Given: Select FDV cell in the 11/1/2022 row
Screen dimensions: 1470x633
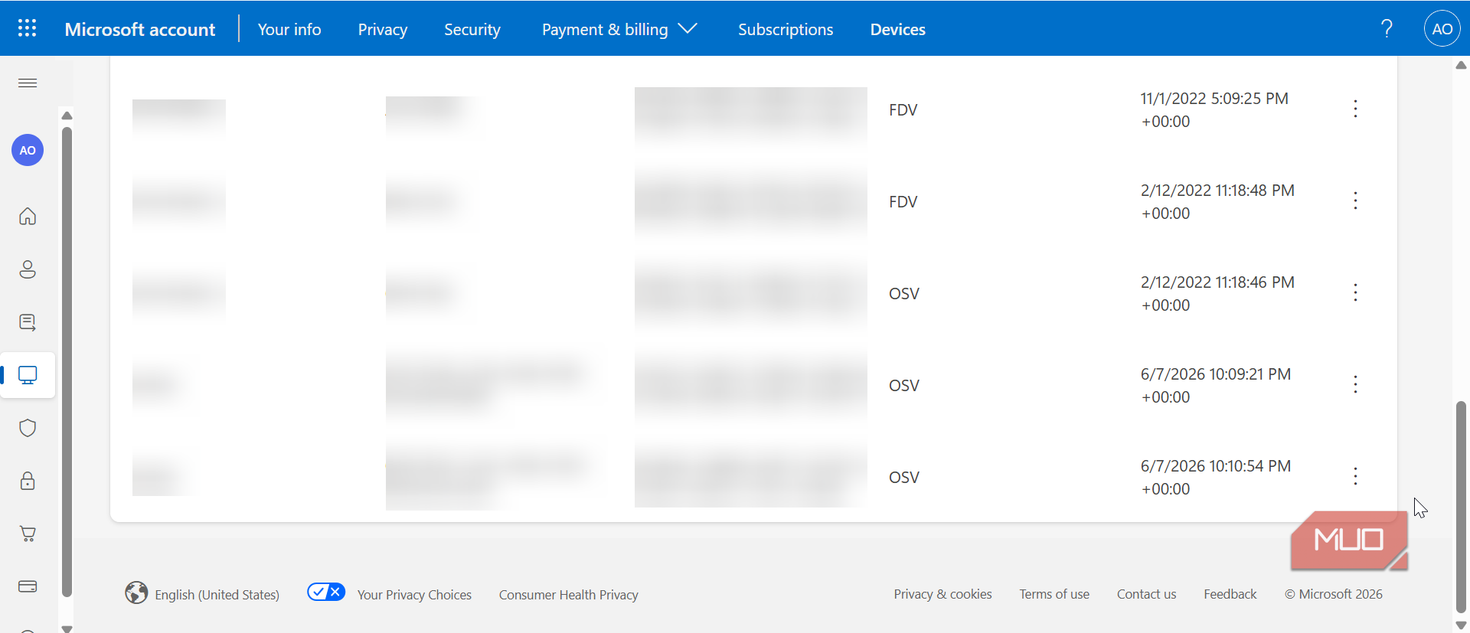Looking at the screenshot, I should coord(903,110).
